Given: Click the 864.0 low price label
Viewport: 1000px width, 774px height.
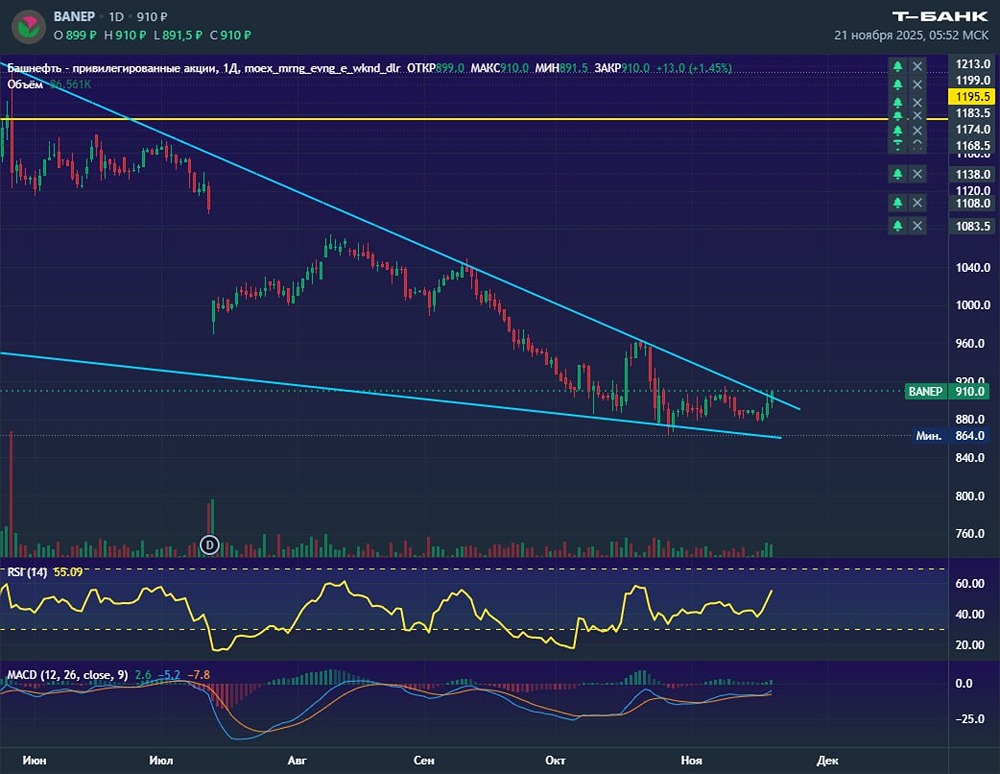Looking at the screenshot, I should (x=969, y=436).
